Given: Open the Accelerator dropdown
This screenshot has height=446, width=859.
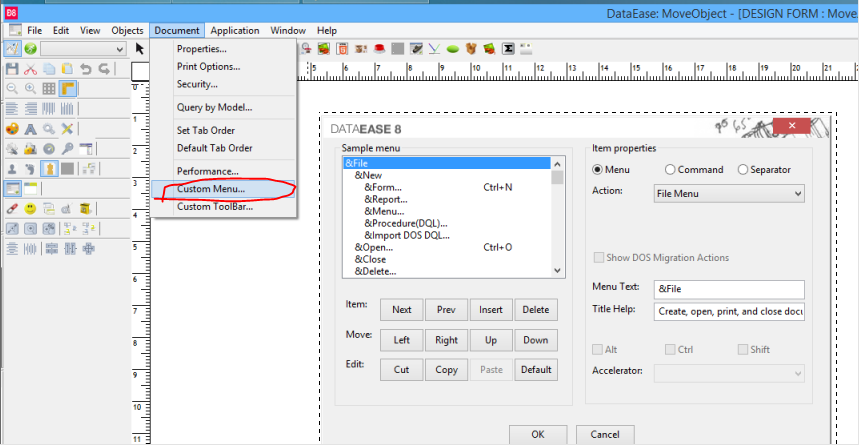Looking at the screenshot, I should [x=729, y=374].
